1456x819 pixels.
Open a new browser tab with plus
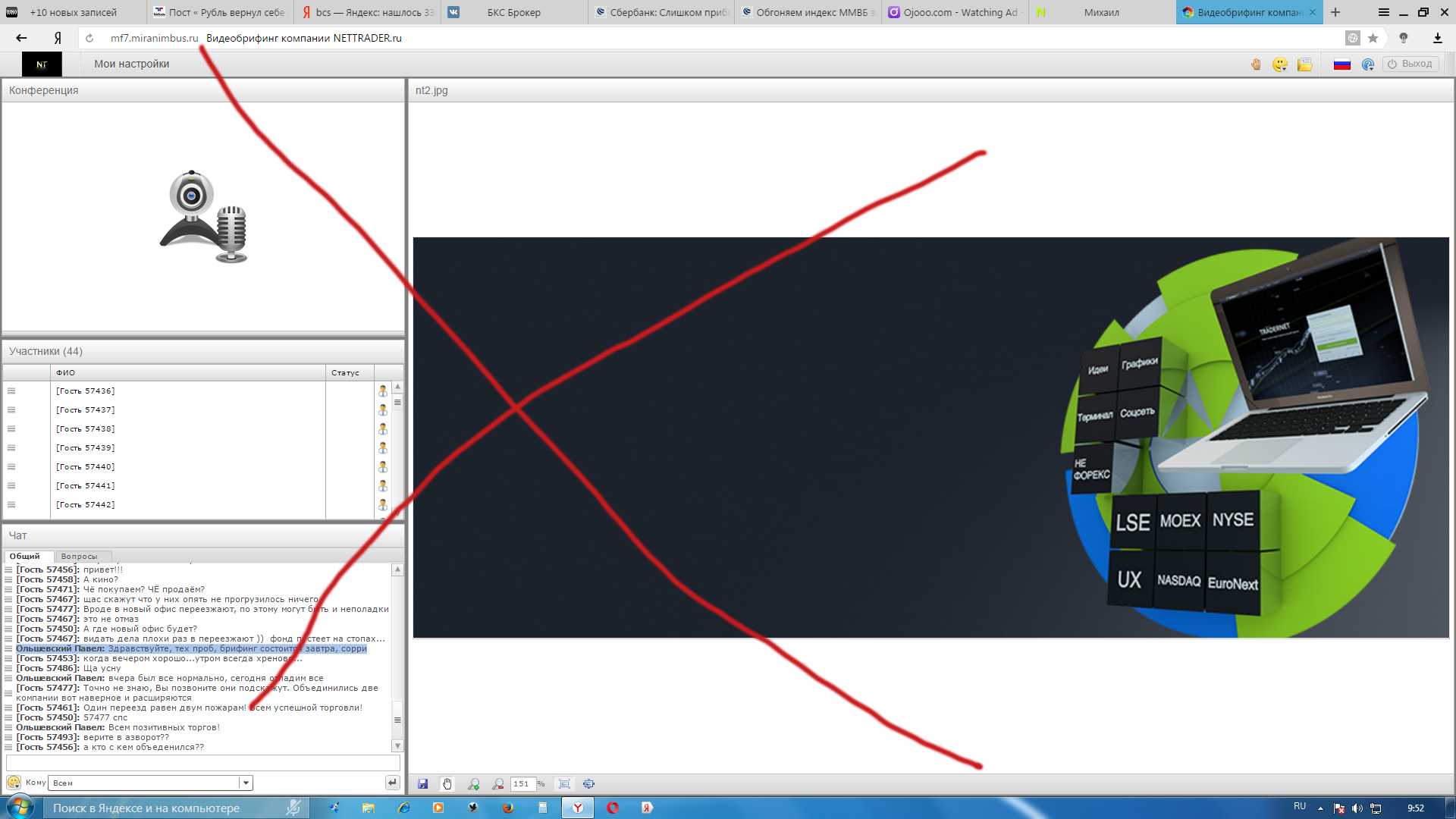tap(1335, 12)
